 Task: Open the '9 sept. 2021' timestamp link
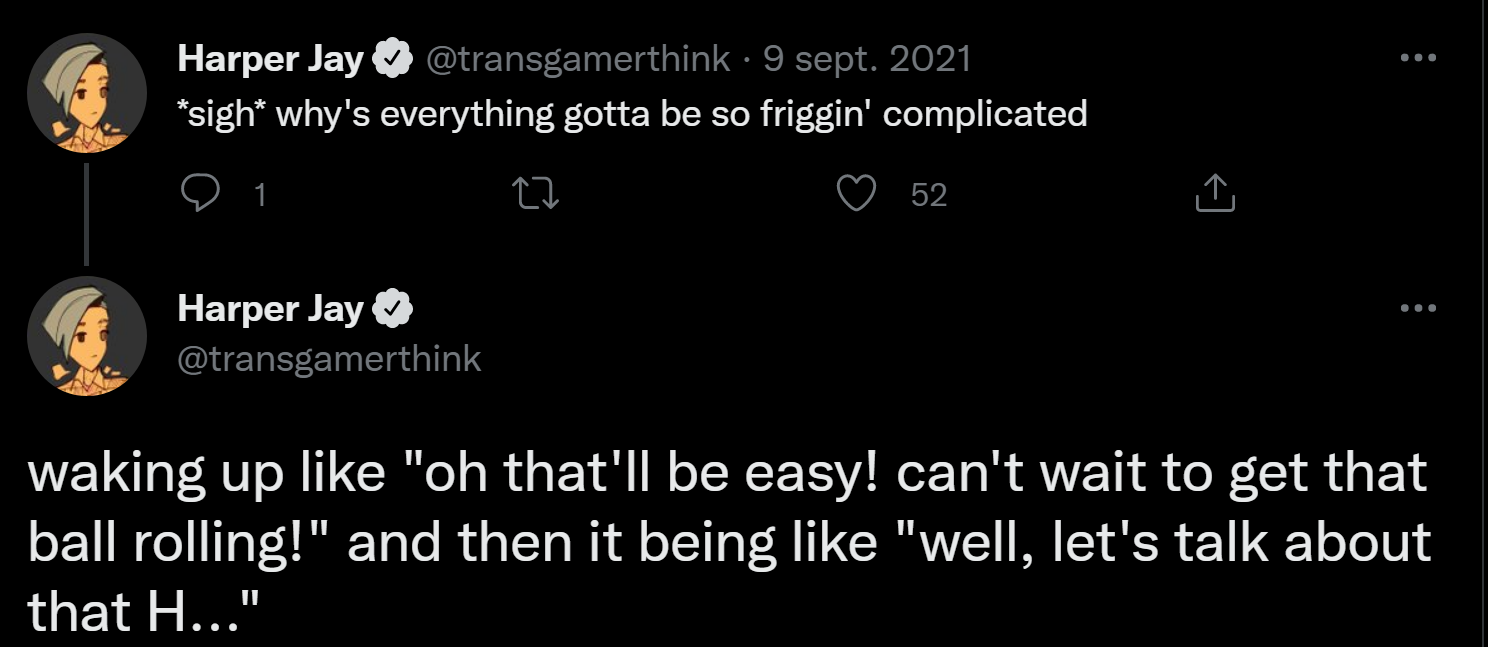(x=867, y=60)
